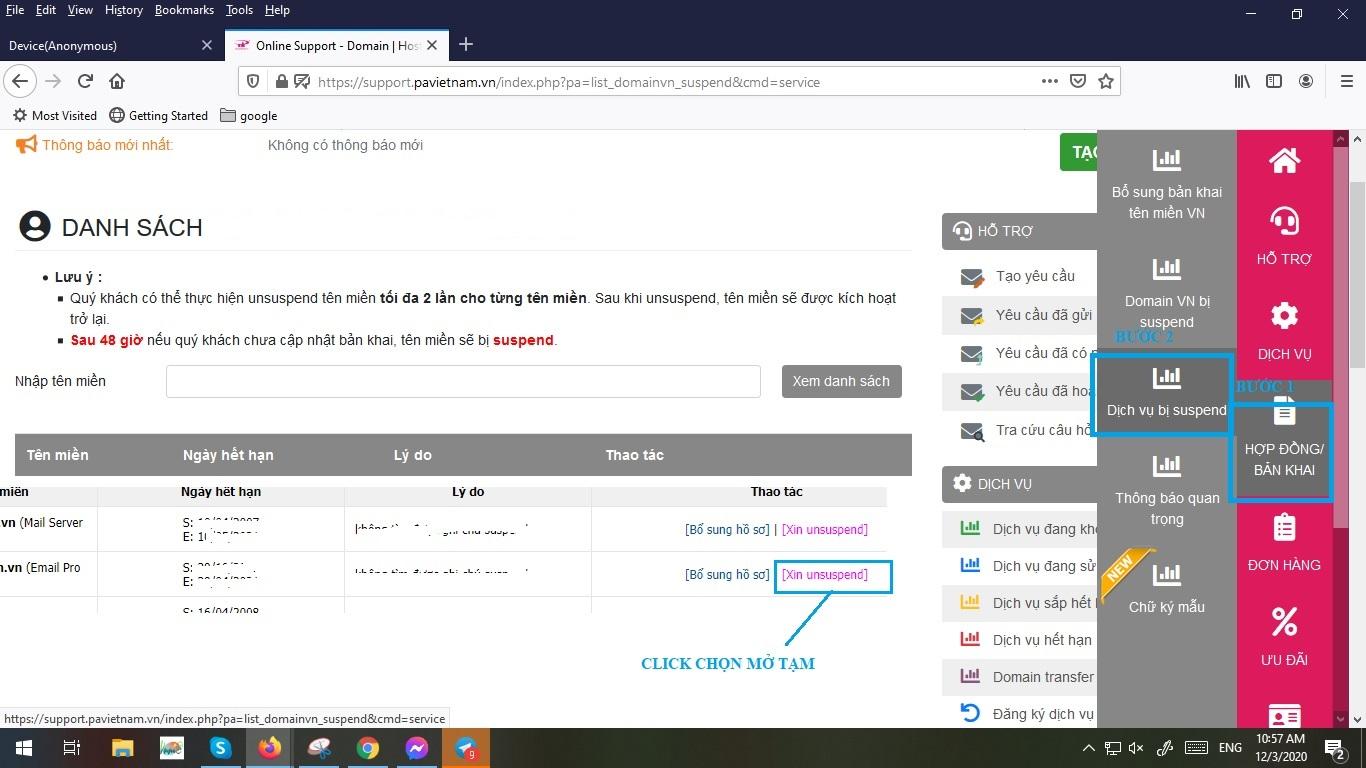Select Dịch vụ bị suspend submenu item
Image resolution: width=1366 pixels, height=768 pixels.
coord(1167,392)
